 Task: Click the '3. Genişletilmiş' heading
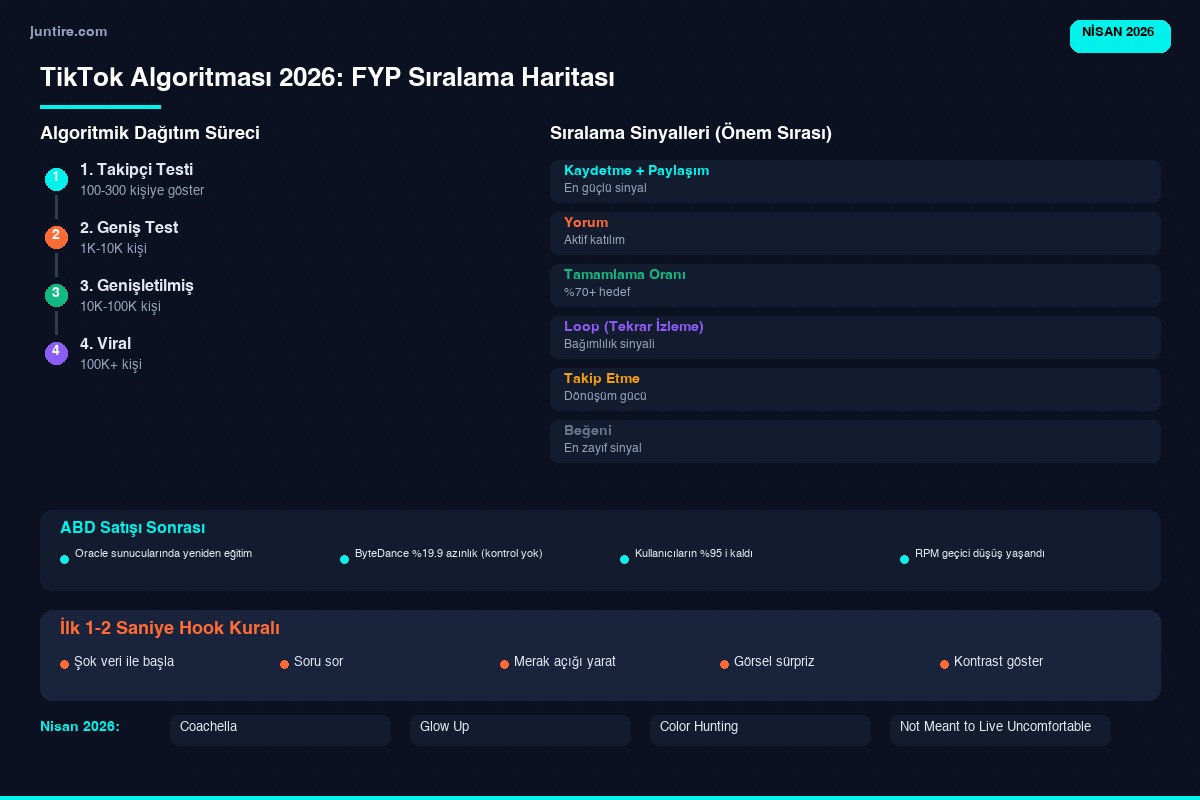pyautogui.click(x=137, y=286)
